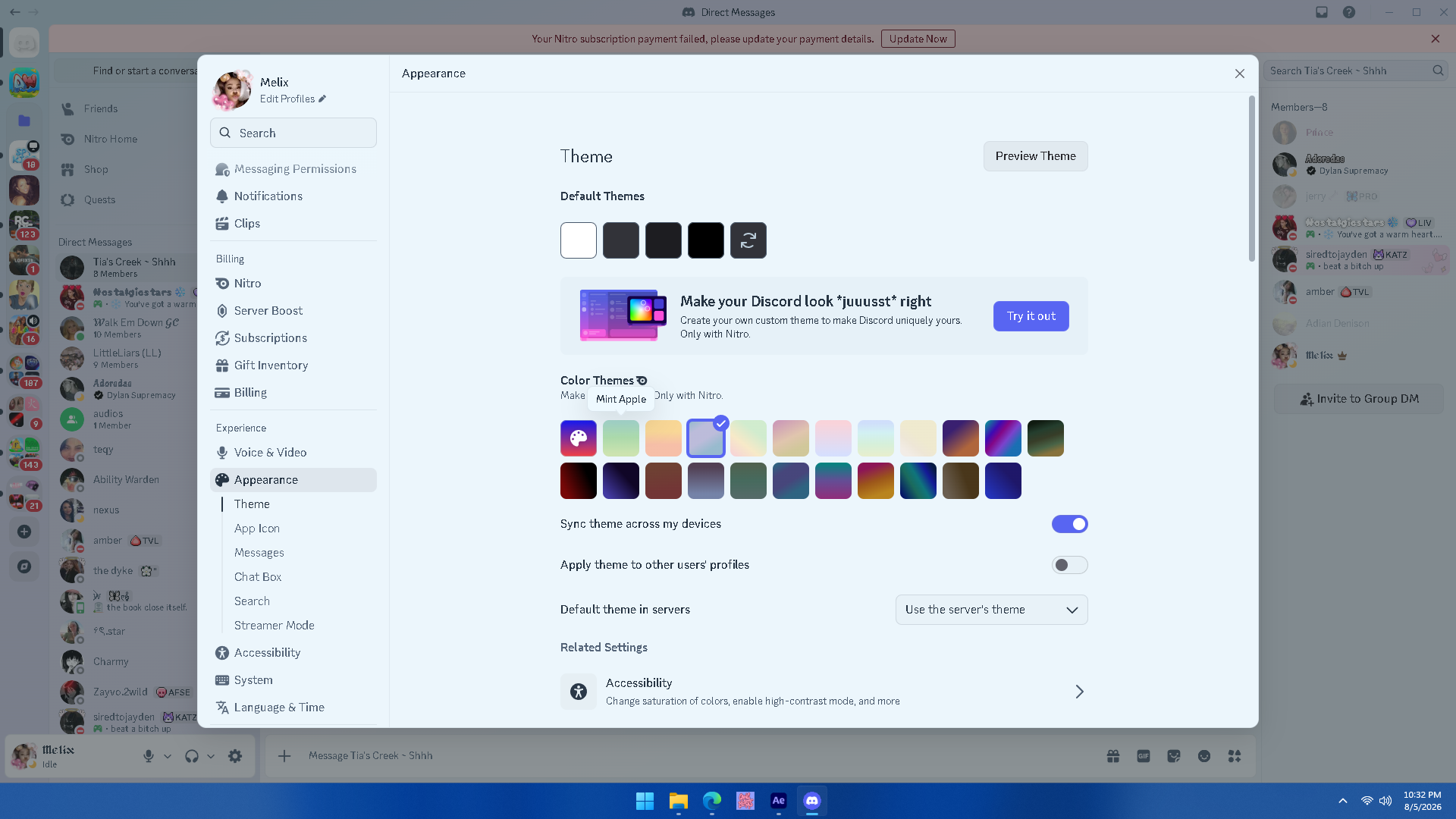Open Voice & Video settings
This screenshot has height=819, width=1456.
(293, 453)
